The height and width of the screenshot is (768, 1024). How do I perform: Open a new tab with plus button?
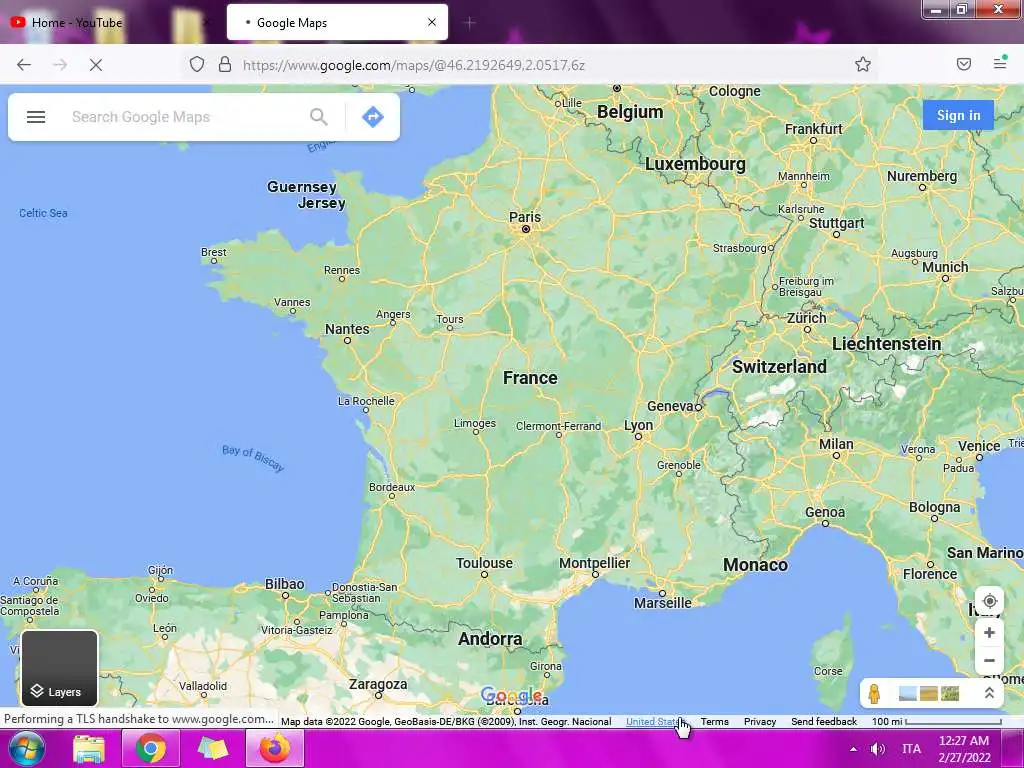(470, 23)
